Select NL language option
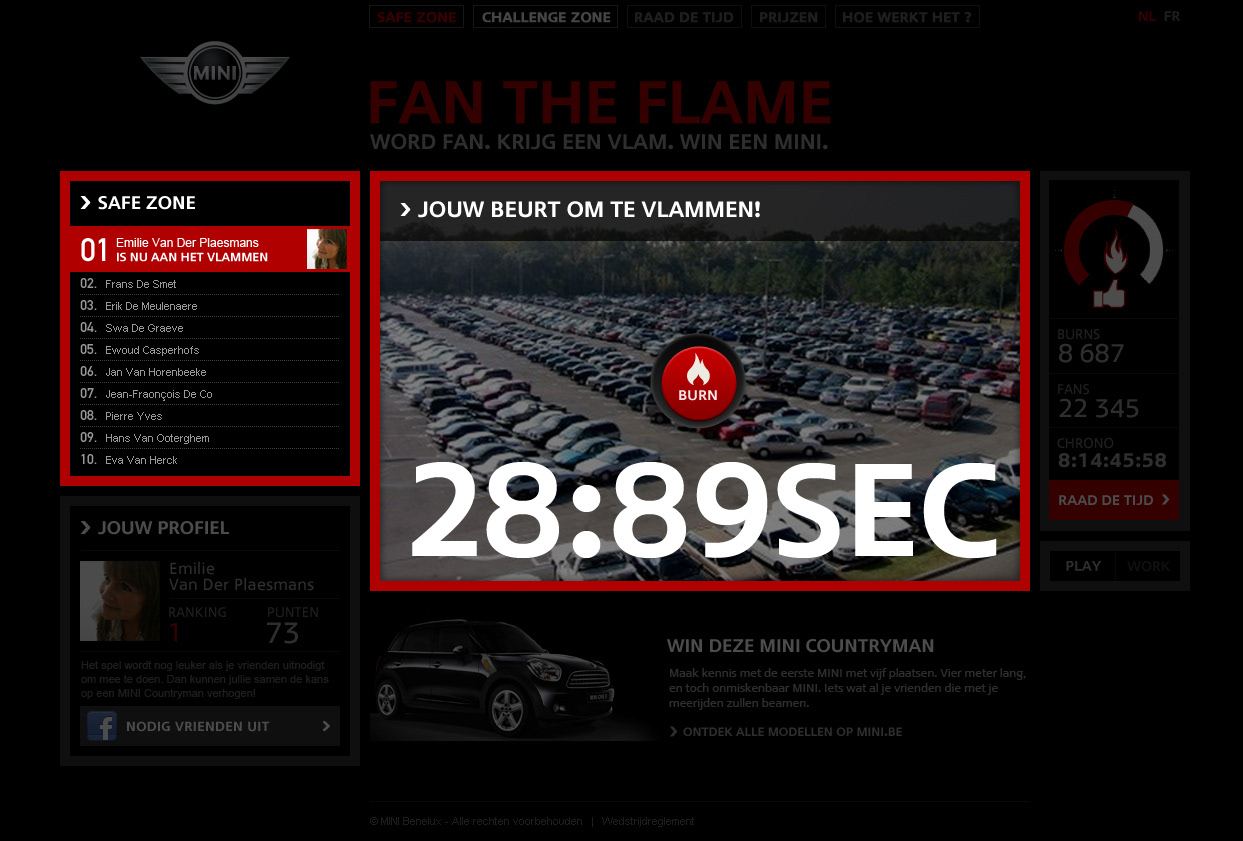 click(1146, 16)
